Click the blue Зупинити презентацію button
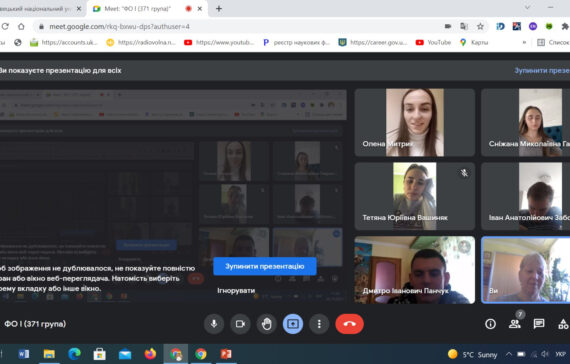 (265, 266)
